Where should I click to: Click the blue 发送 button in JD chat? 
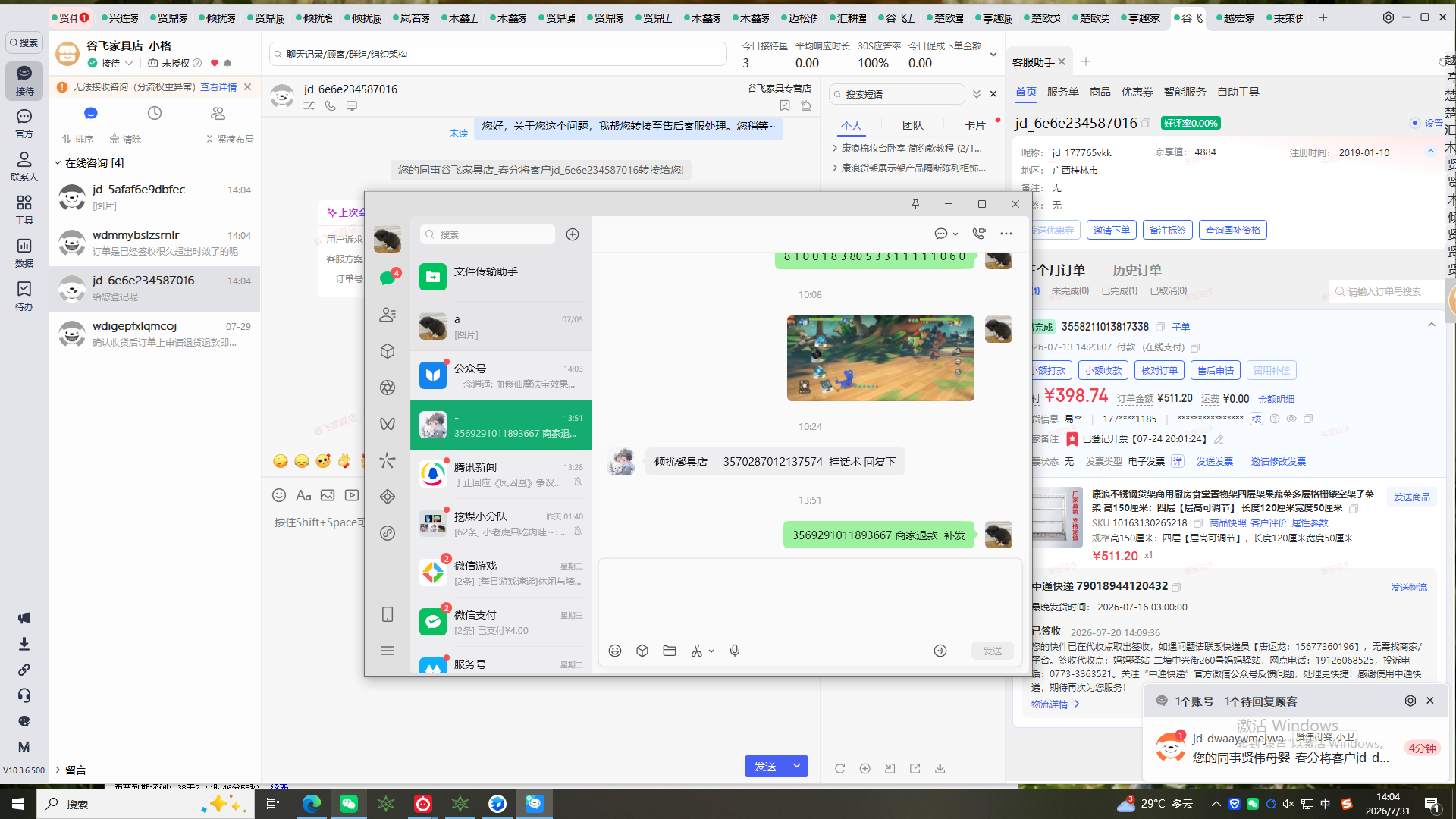point(765,766)
